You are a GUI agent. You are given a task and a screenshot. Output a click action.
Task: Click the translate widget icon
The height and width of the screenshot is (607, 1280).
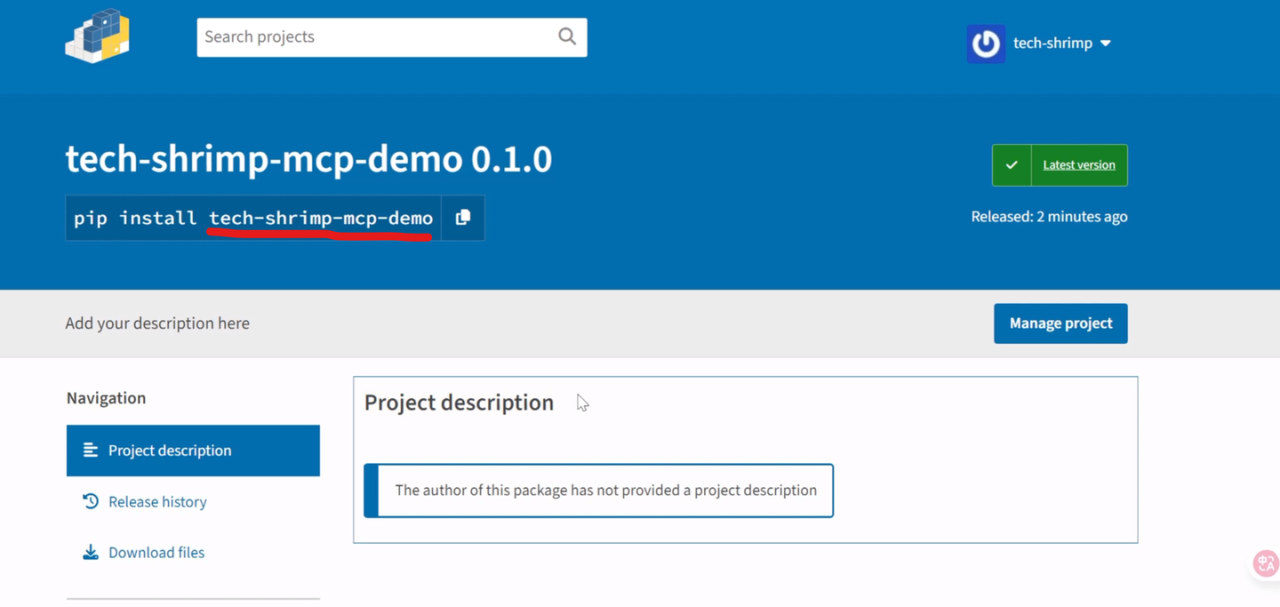pyautogui.click(x=1266, y=563)
